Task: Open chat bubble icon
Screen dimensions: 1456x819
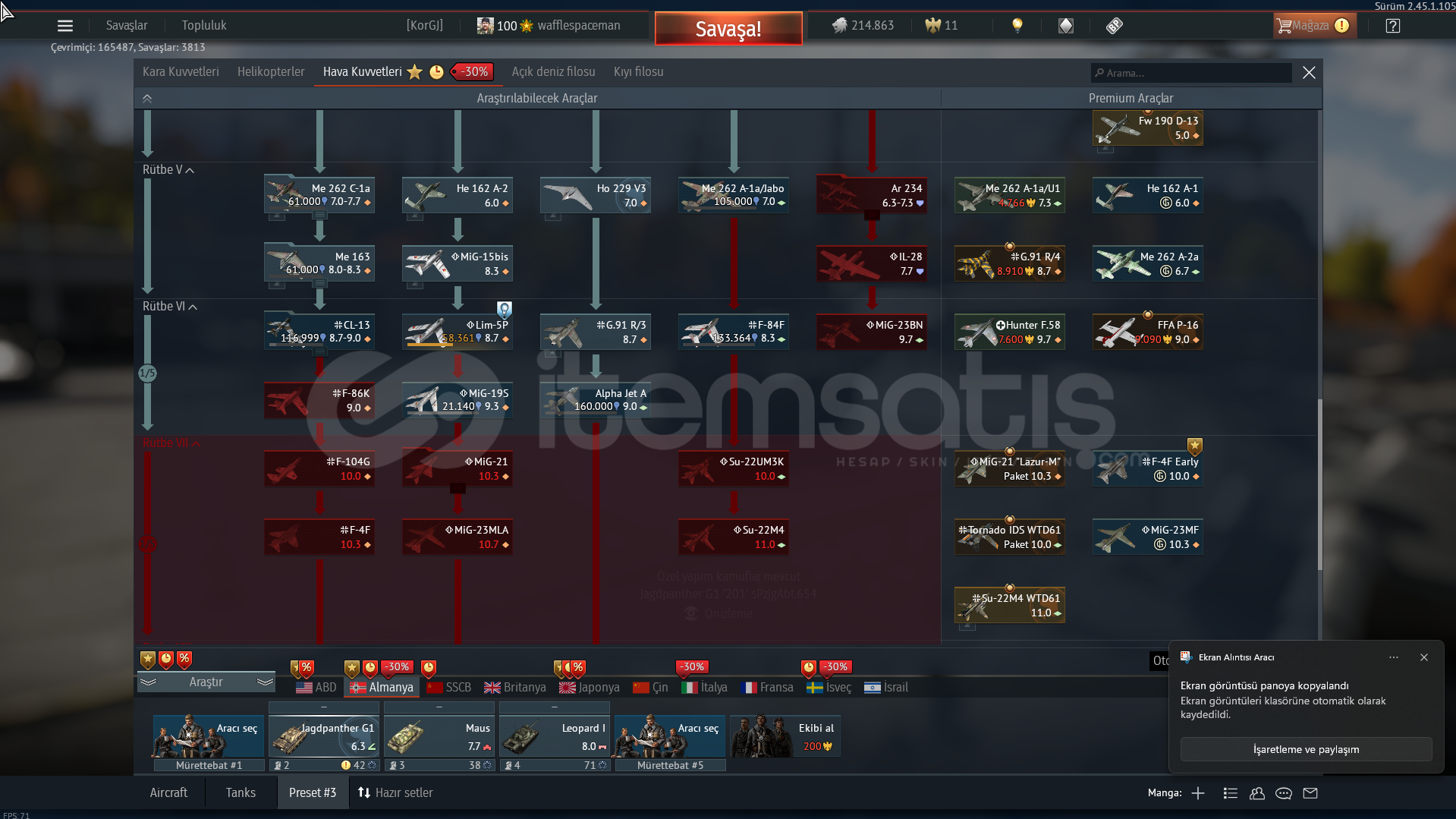Action: point(1284,793)
